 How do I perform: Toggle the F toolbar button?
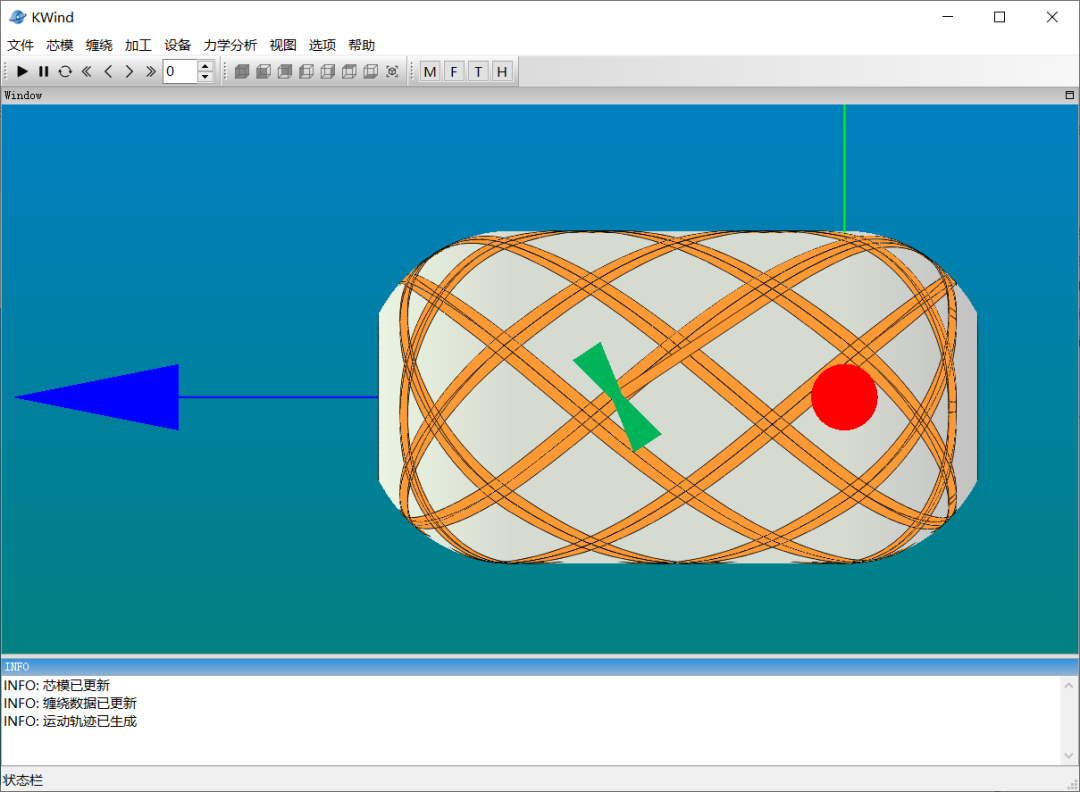point(454,71)
